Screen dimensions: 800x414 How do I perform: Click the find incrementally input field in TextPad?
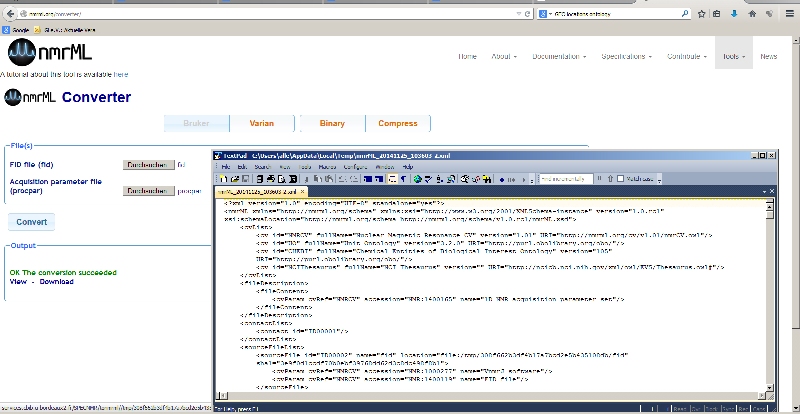pyautogui.click(x=566, y=179)
